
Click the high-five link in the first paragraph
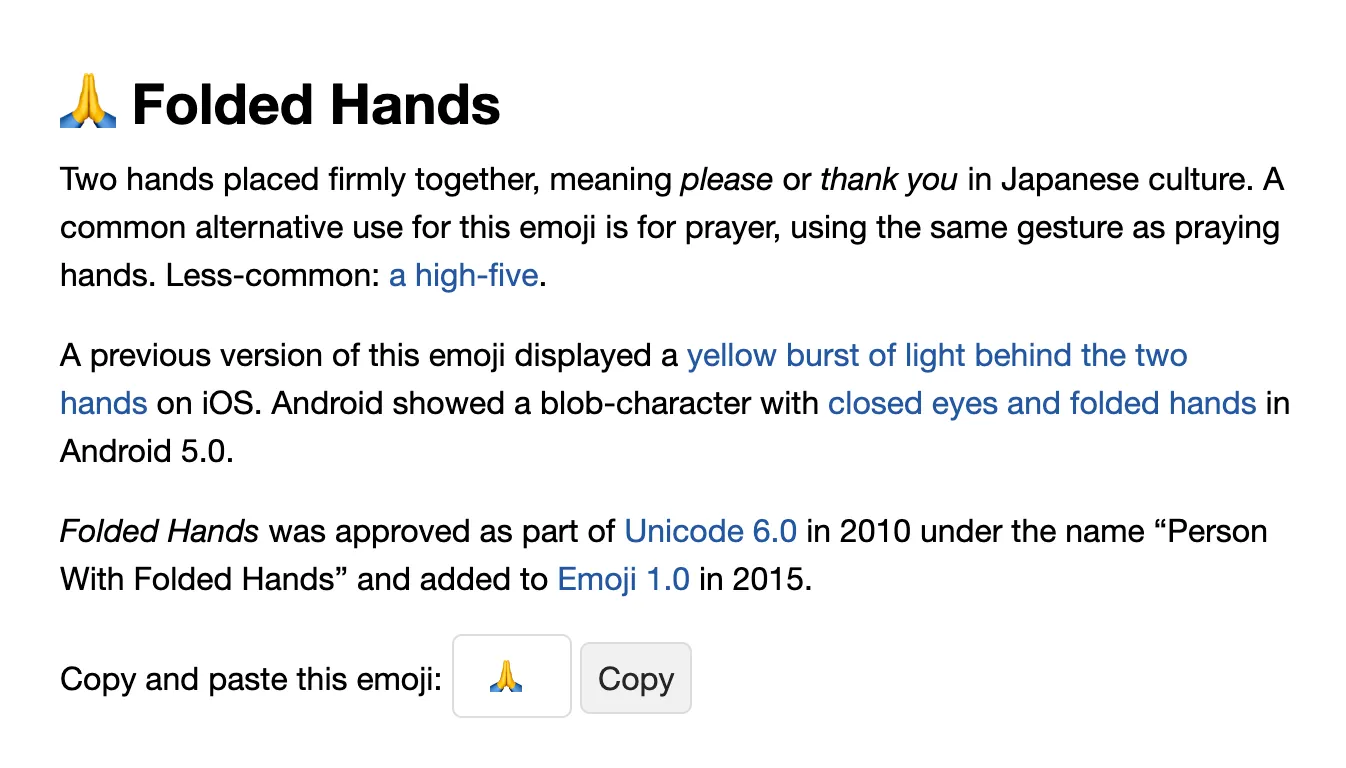tap(463, 275)
